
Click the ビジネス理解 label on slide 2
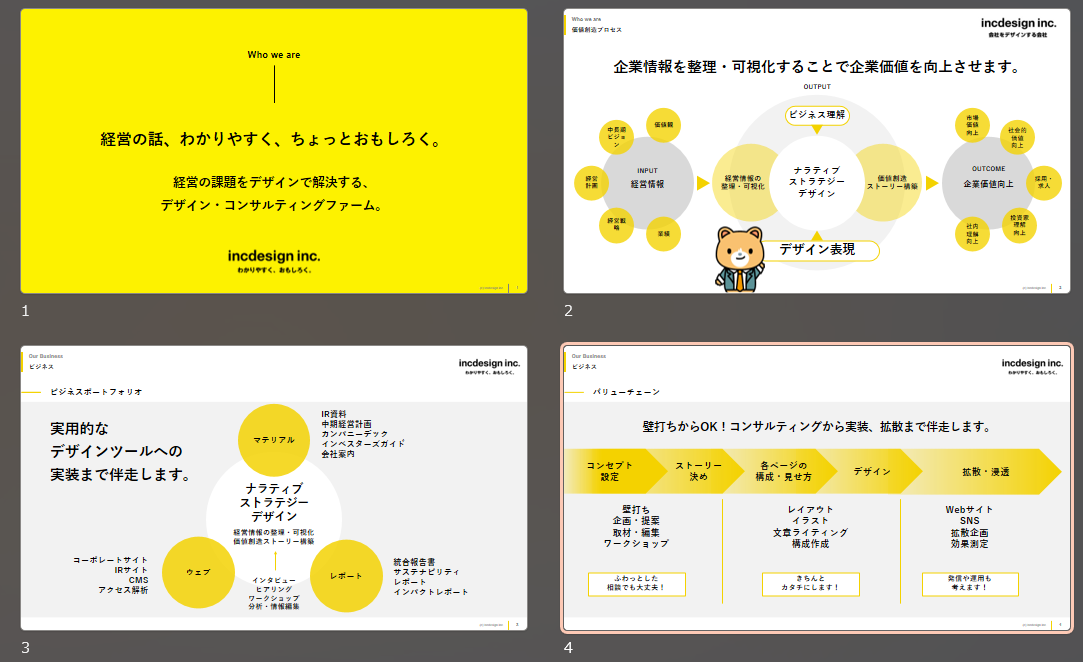click(817, 115)
